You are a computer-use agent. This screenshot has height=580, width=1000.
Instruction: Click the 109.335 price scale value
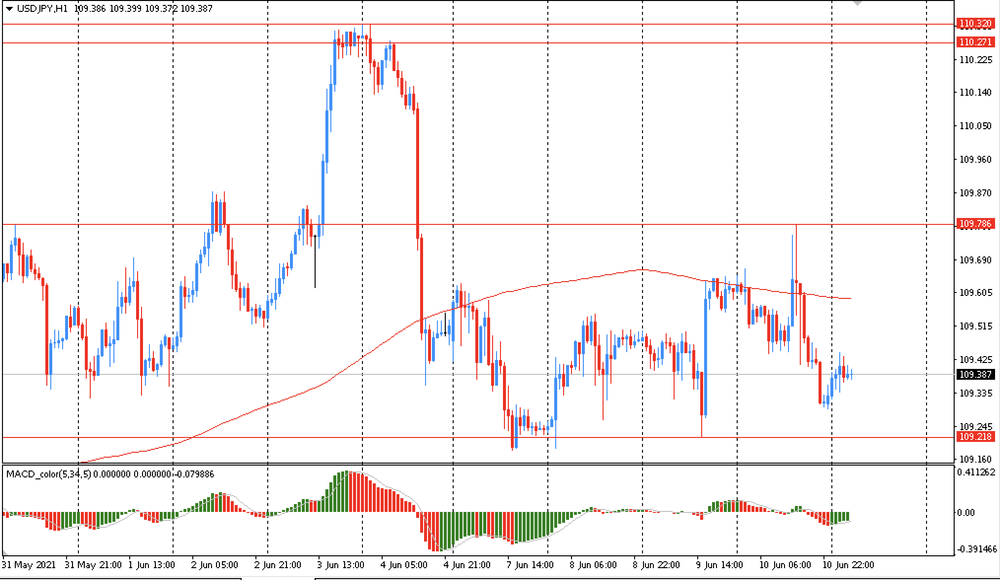(x=976, y=393)
